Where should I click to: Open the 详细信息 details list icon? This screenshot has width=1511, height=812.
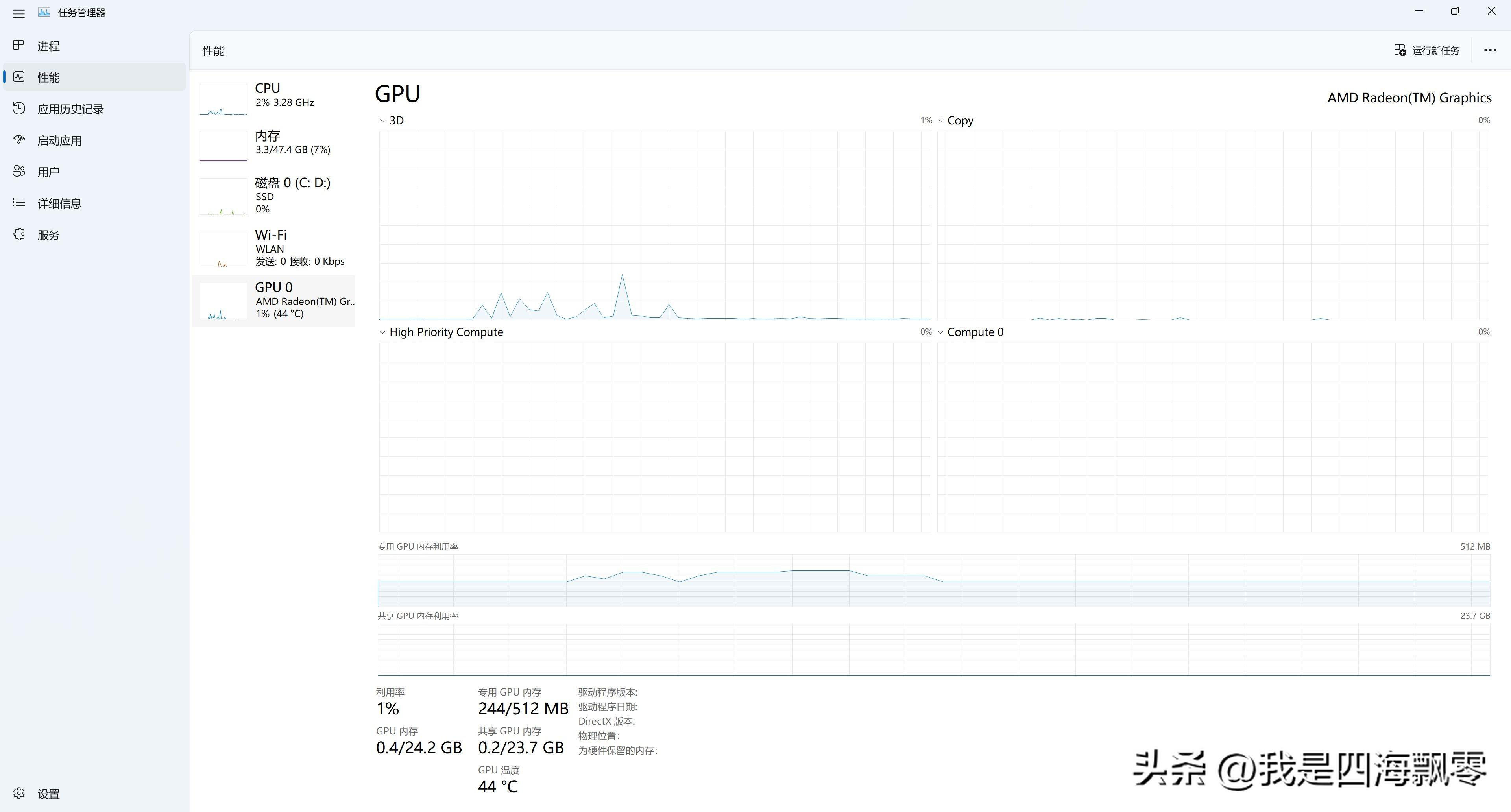pos(19,203)
